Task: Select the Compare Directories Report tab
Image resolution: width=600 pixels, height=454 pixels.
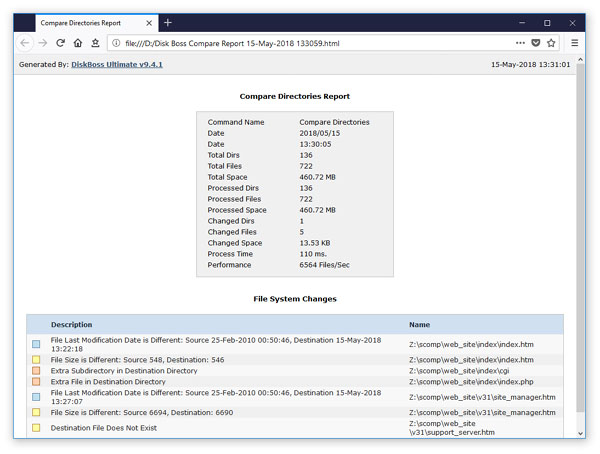Action: pos(97,23)
